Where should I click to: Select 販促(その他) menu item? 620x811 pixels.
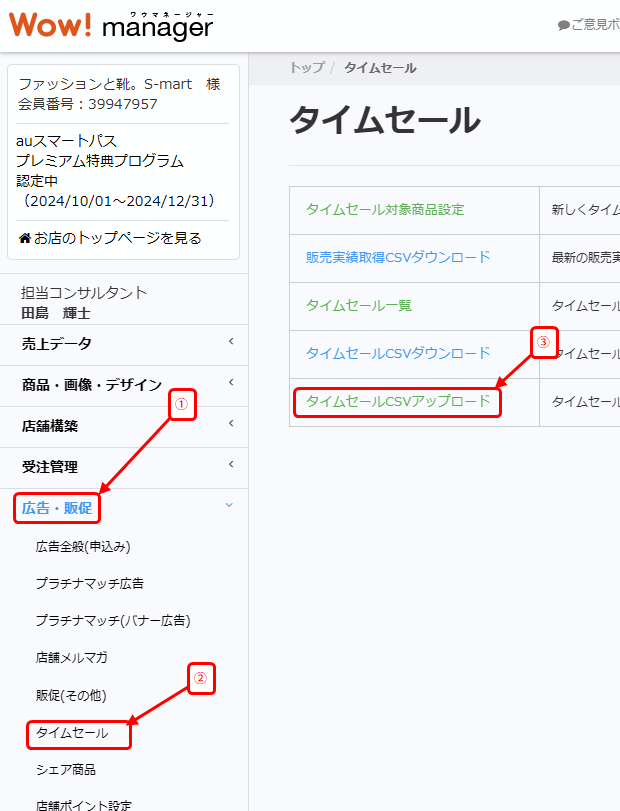click(70, 695)
